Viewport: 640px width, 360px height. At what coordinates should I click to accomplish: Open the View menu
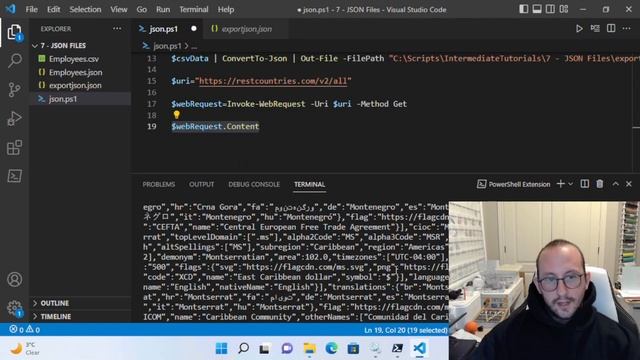coord(119,9)
